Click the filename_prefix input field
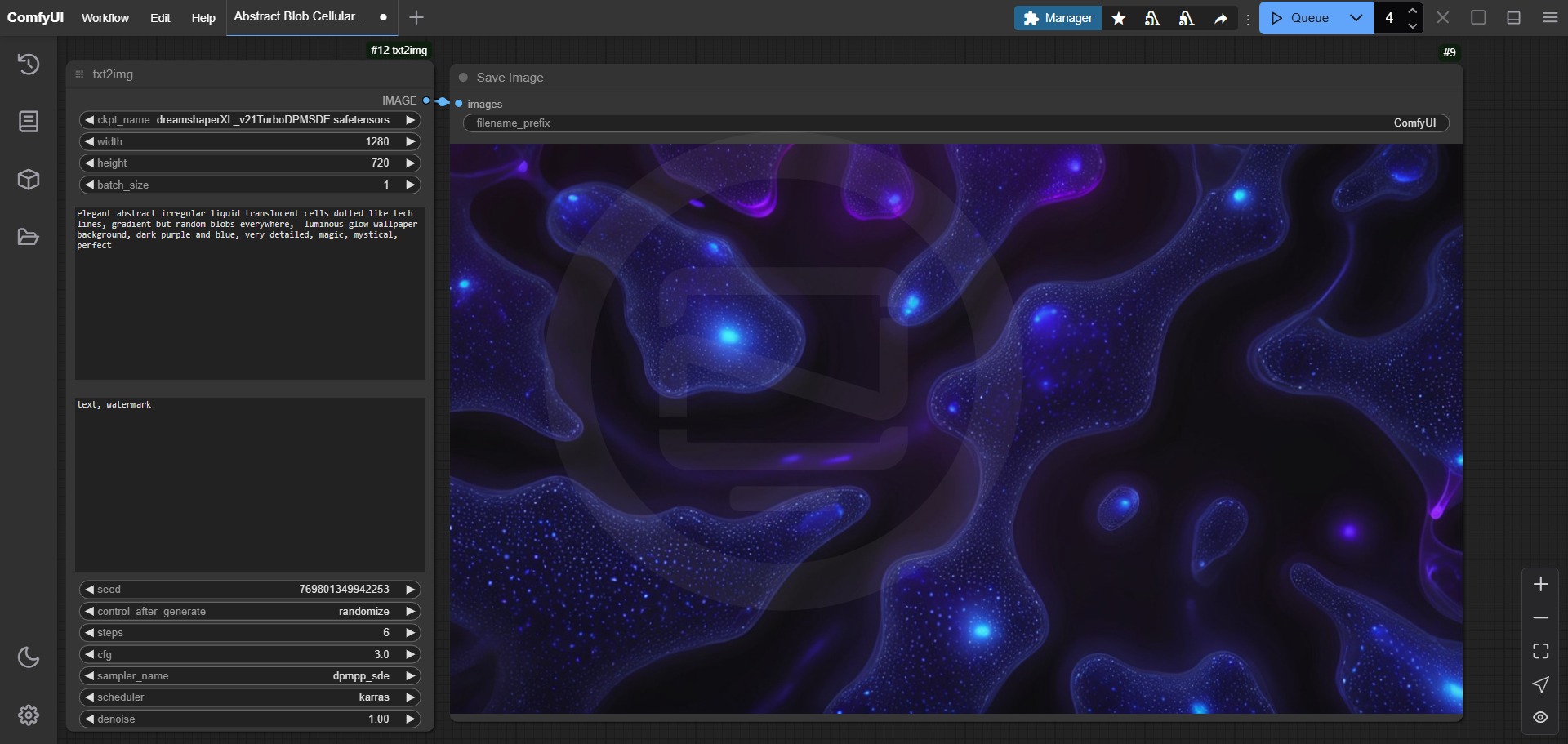Screen dimensions: 1568x744 coord(955,123)
